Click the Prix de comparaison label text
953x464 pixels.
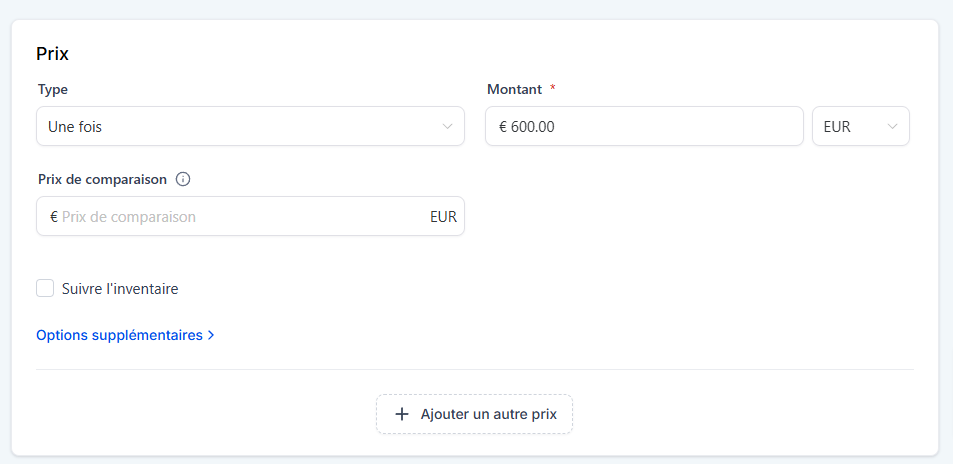tap(102, 180)
